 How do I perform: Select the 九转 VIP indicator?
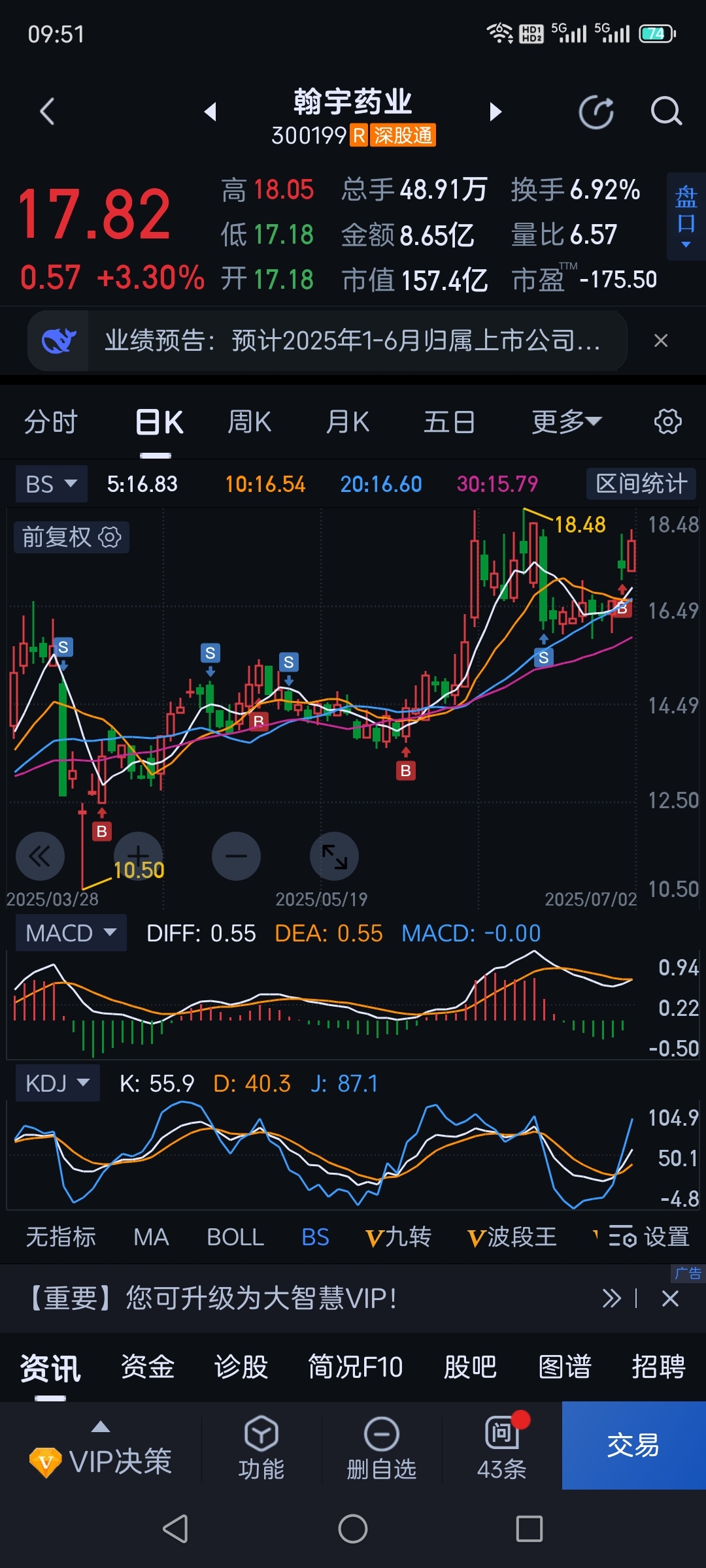tap(398, 1237)
